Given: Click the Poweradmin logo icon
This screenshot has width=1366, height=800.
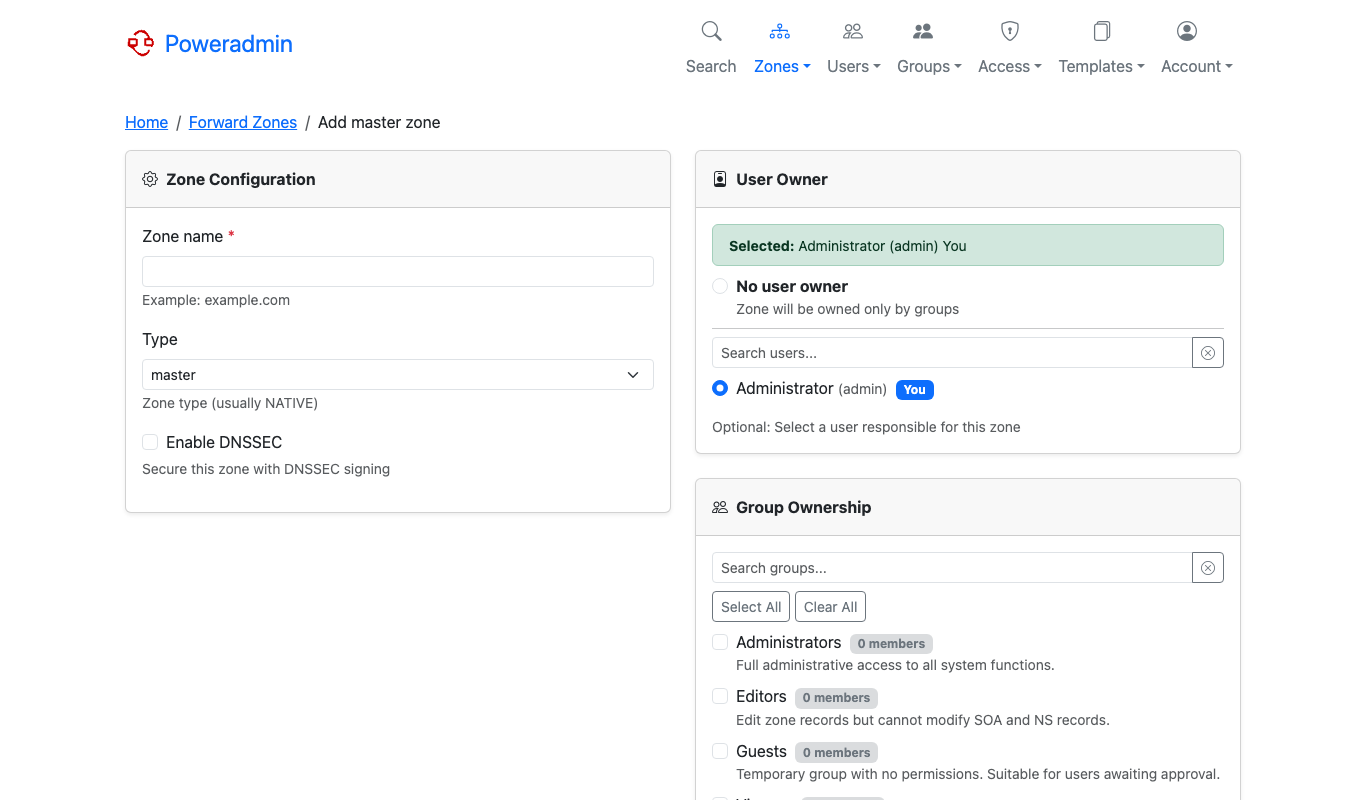Looking at the screenshot, I should [x=140, y=43].
